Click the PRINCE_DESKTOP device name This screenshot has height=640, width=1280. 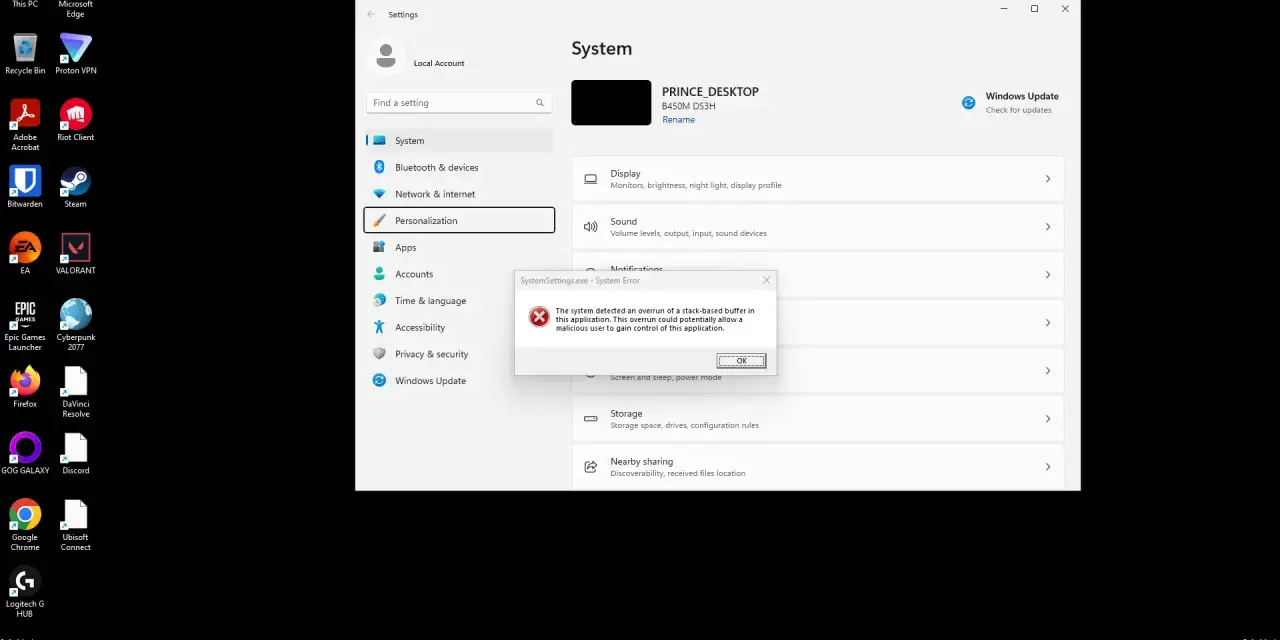pyautogui.click(x=710, y=92)
